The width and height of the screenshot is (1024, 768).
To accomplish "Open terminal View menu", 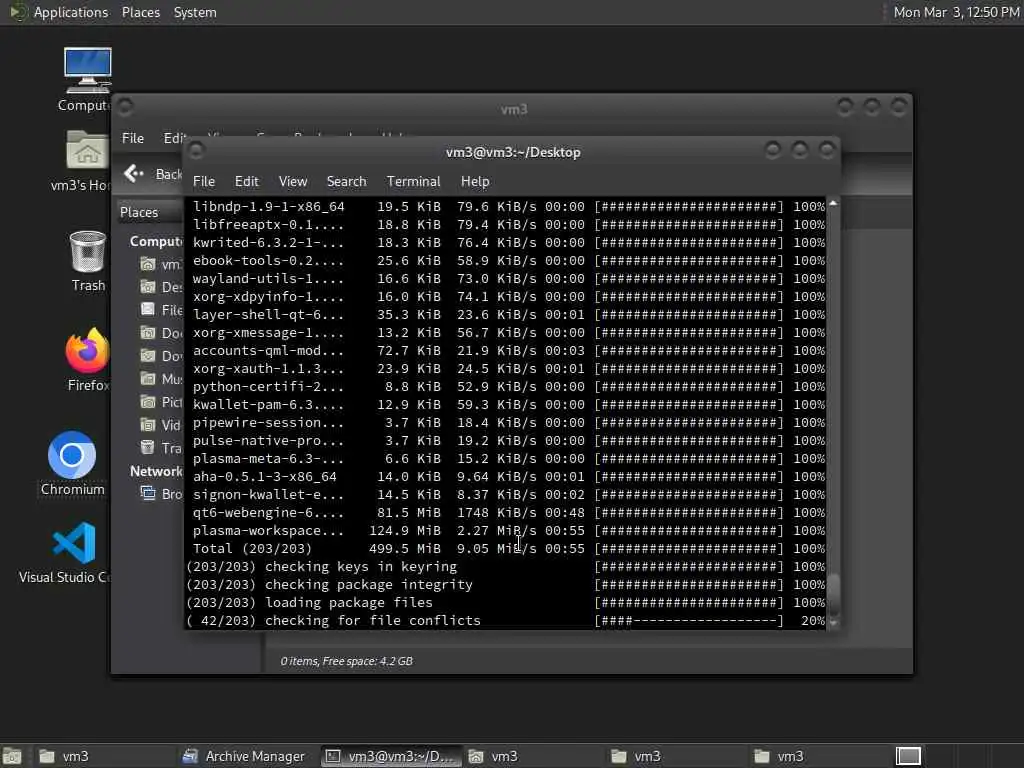I will click(x=293, y=181).
